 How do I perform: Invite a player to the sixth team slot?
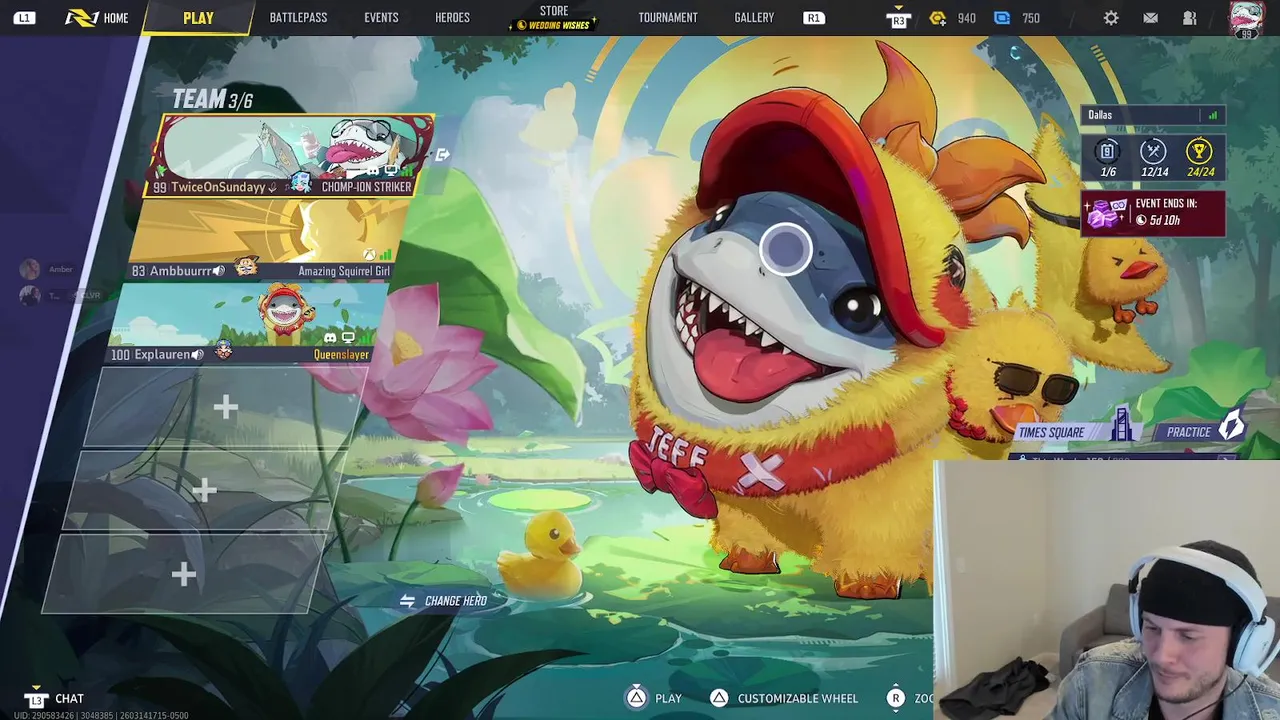183,574
